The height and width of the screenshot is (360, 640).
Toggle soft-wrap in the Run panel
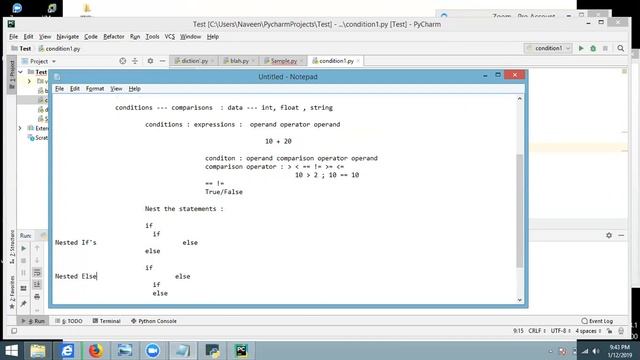[x=37, y=272]
